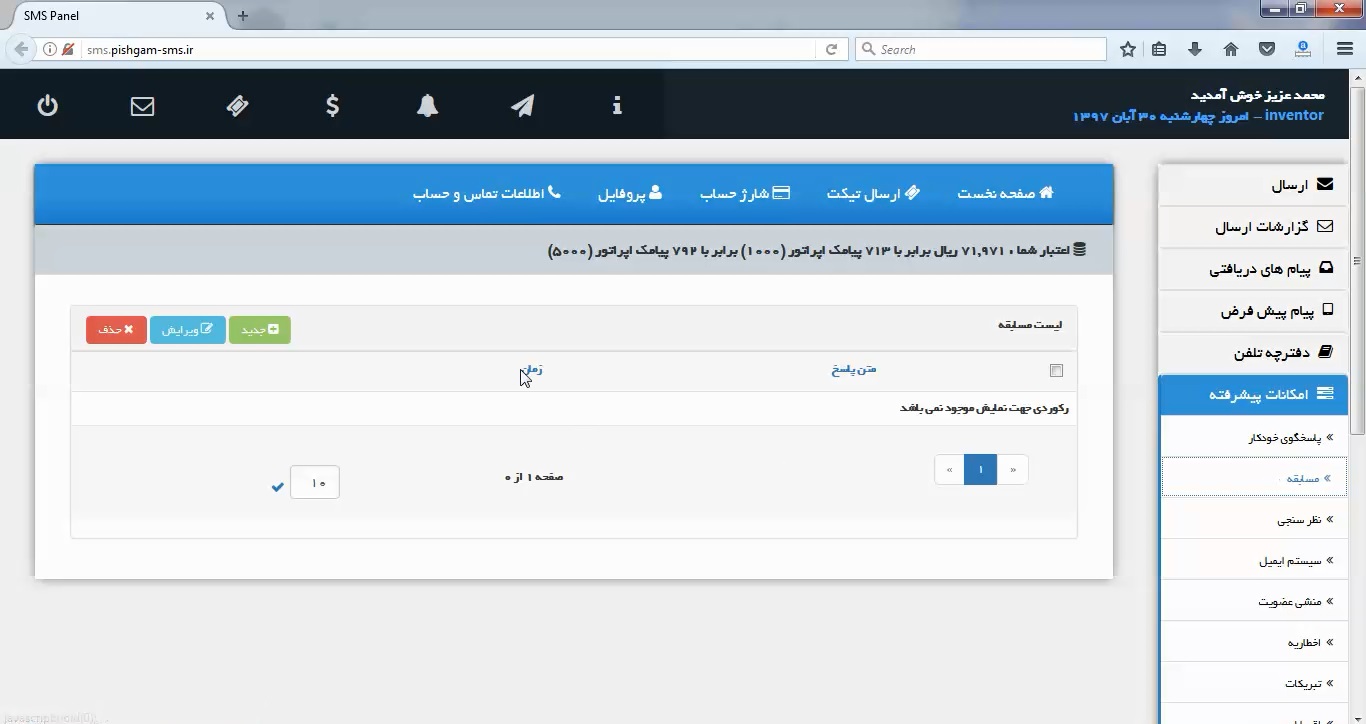Open a new browser tab
The image size is (1366, 724).
click(x=243, y=16)
